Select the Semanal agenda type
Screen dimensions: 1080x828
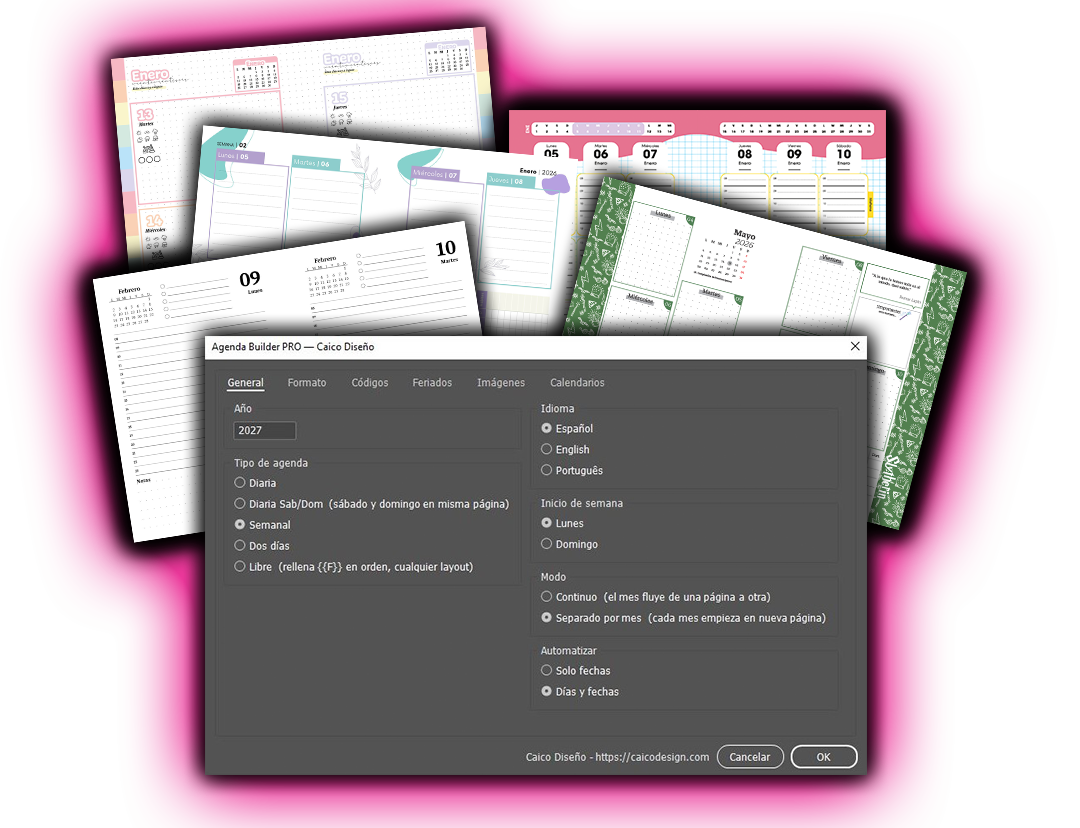tap(262, 525)
